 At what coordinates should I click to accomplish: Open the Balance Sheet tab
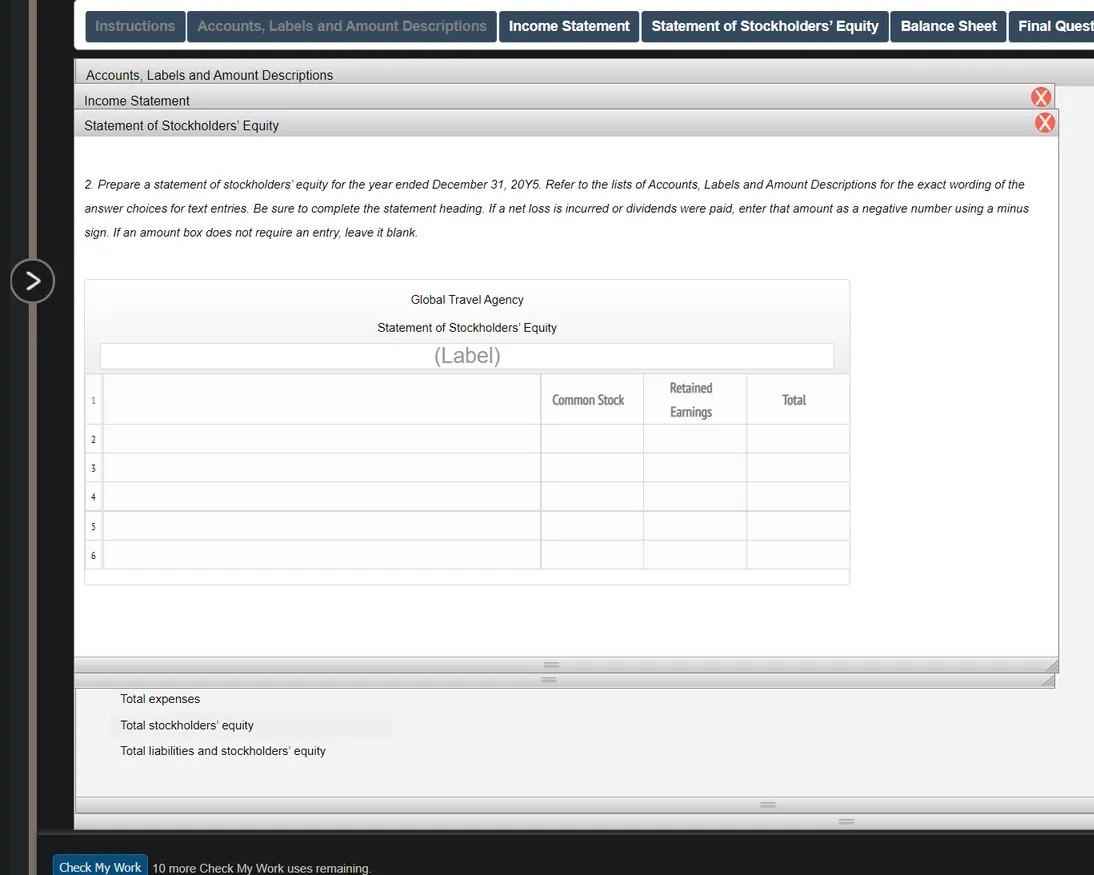point(946,25)
